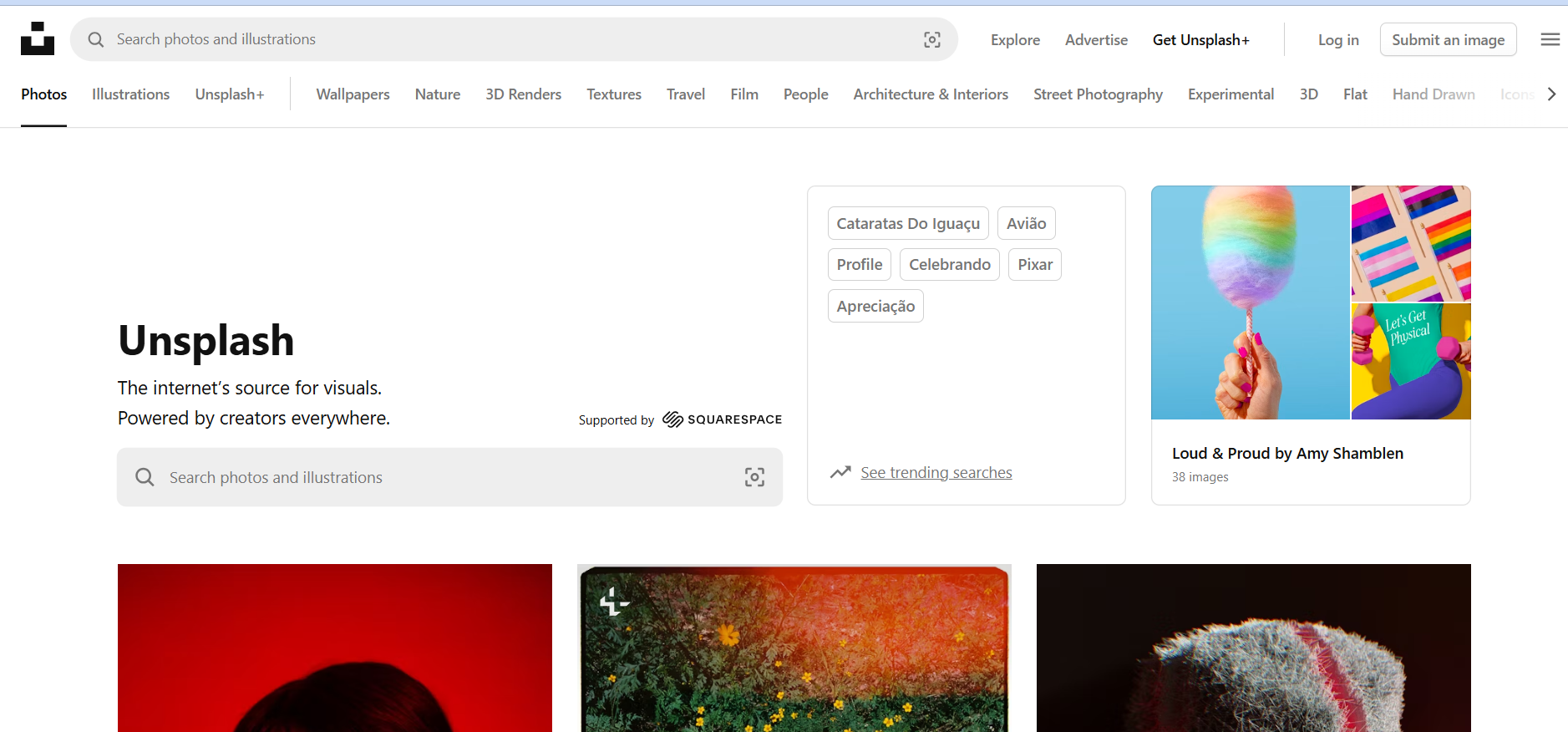The width and height of the screenshot is (1568, 732).
Task: Click the trending arrow icon
Action: (840, 472)
